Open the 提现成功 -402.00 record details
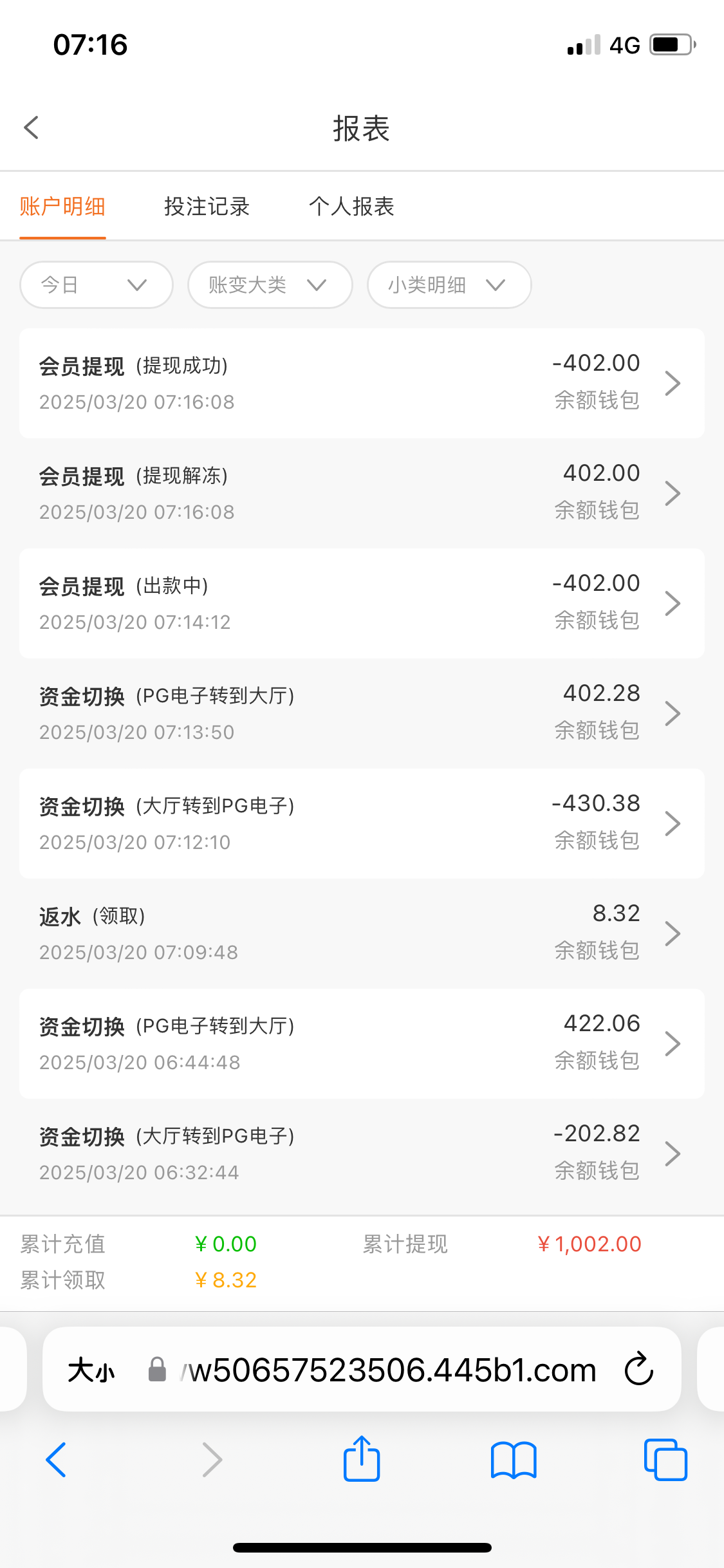This screenshot has height=1568, width=724. [362, 383]
